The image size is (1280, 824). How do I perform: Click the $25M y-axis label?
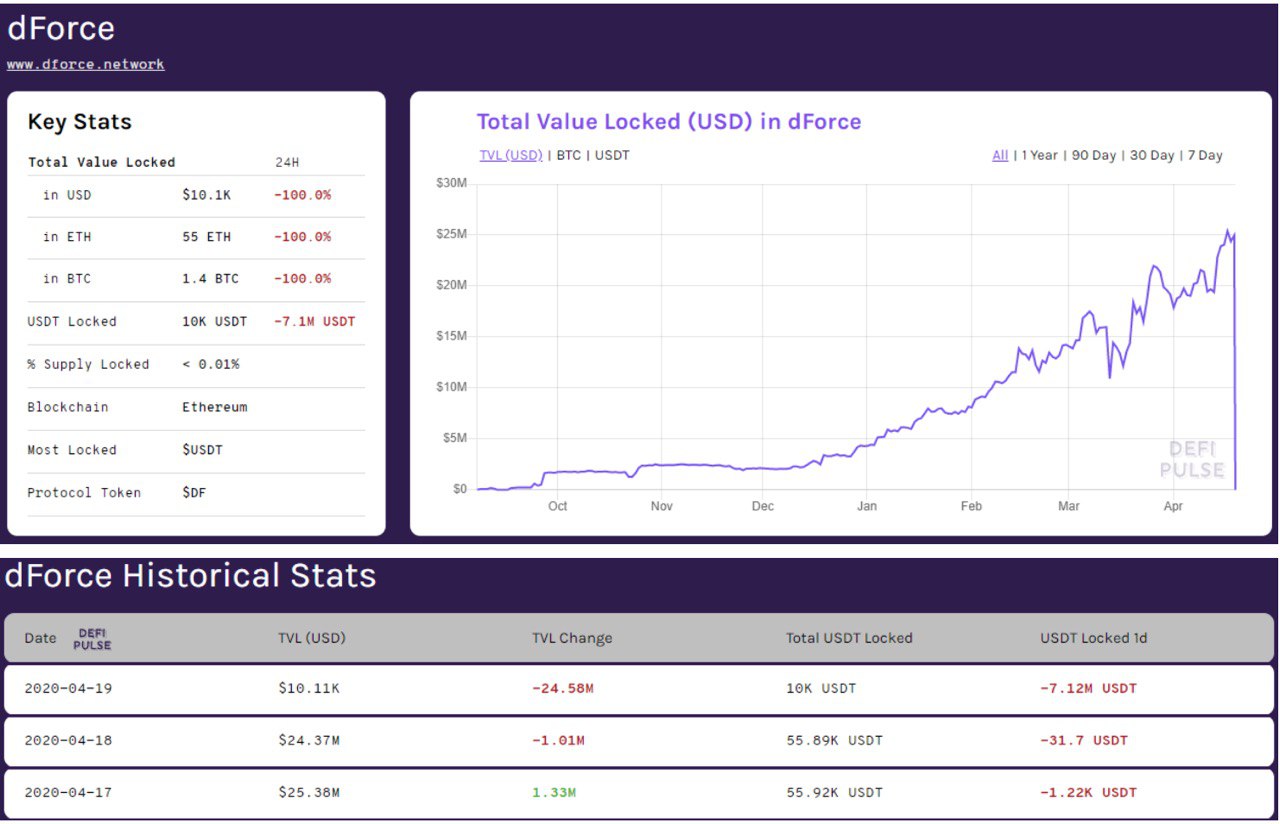451,234
